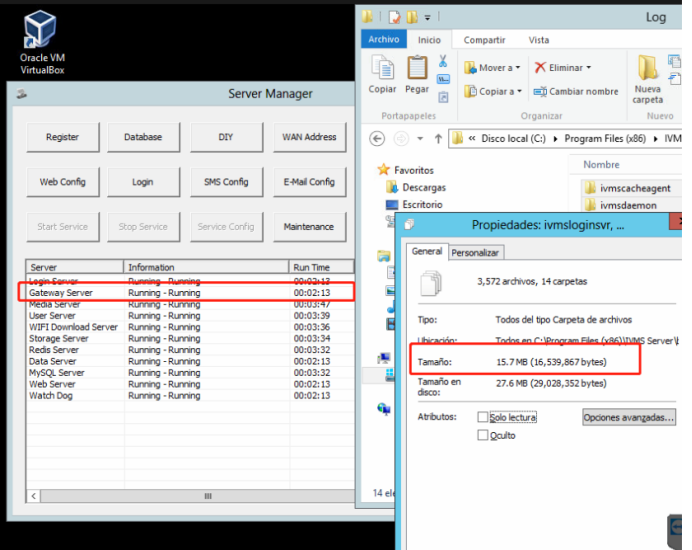Click the scissors Cut icon in ribbon

(443, 61)
